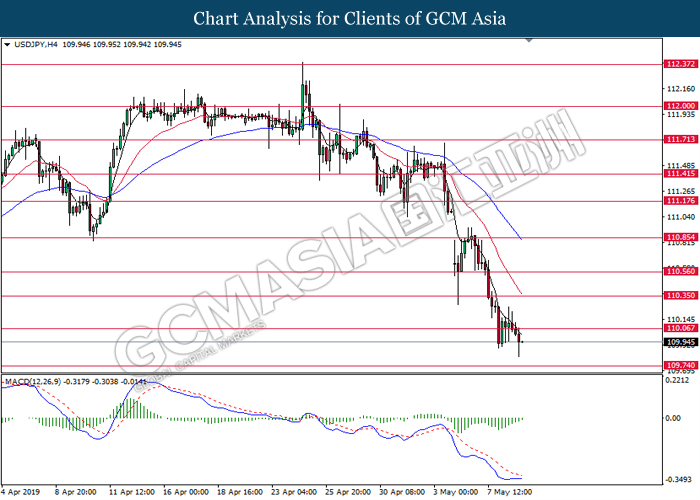The image size is (700, 500).
Task: Click the 110.145 price axis value
Action: pos(681,319)
